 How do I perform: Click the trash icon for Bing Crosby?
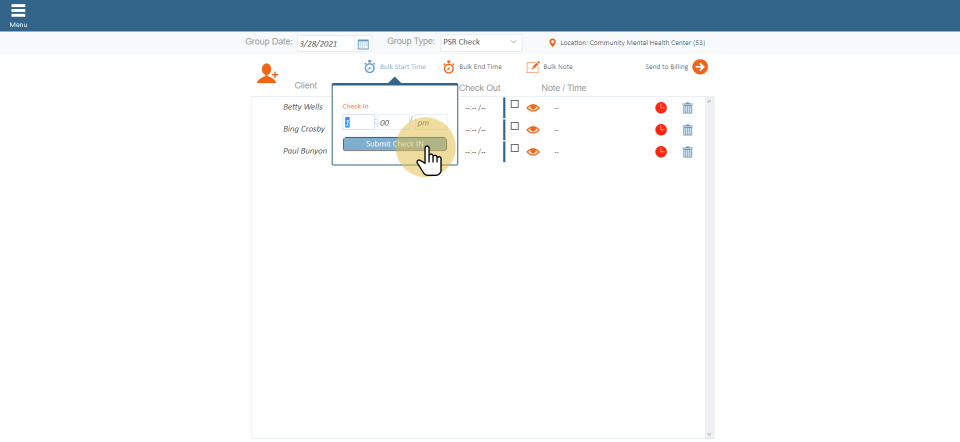pyautogui.click(x=687, y=130)
